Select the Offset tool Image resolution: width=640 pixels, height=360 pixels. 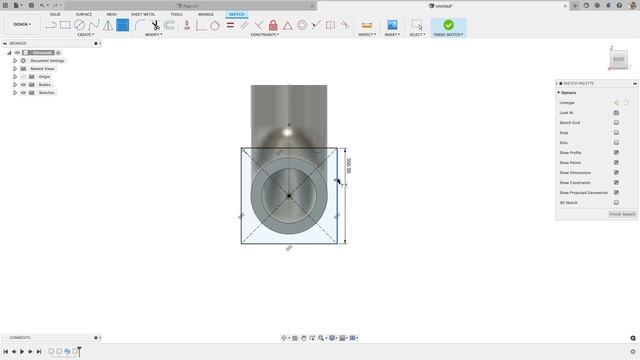pyautogui.click(x=169, y=25)
